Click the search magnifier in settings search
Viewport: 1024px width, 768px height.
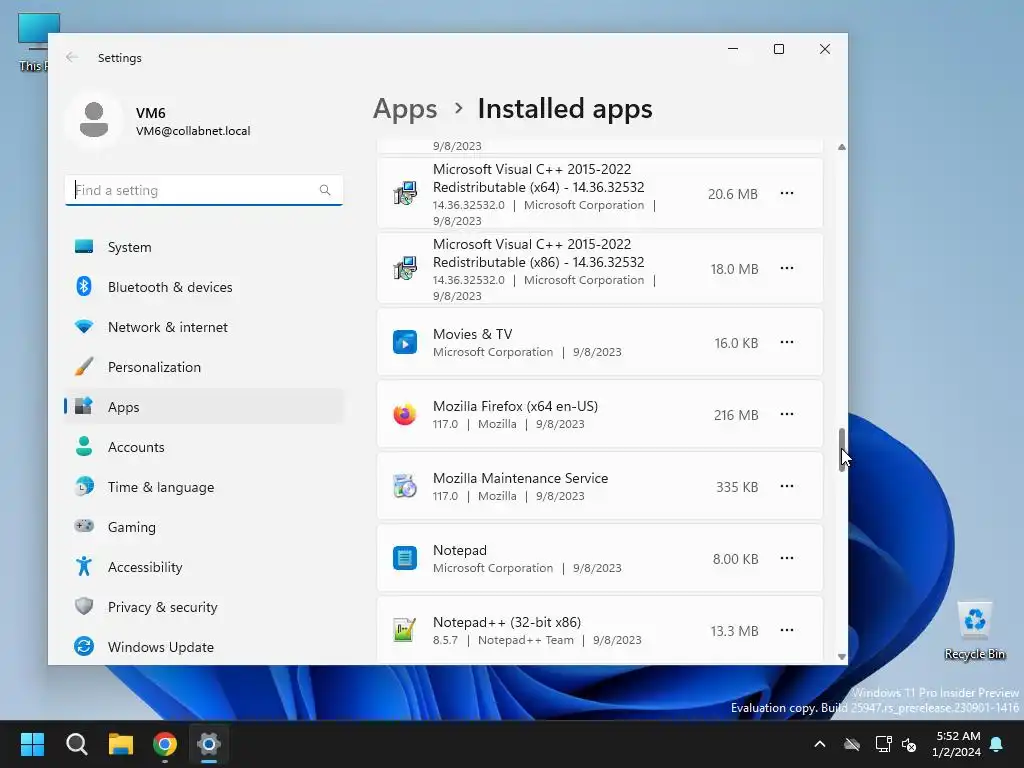point(325,190)
